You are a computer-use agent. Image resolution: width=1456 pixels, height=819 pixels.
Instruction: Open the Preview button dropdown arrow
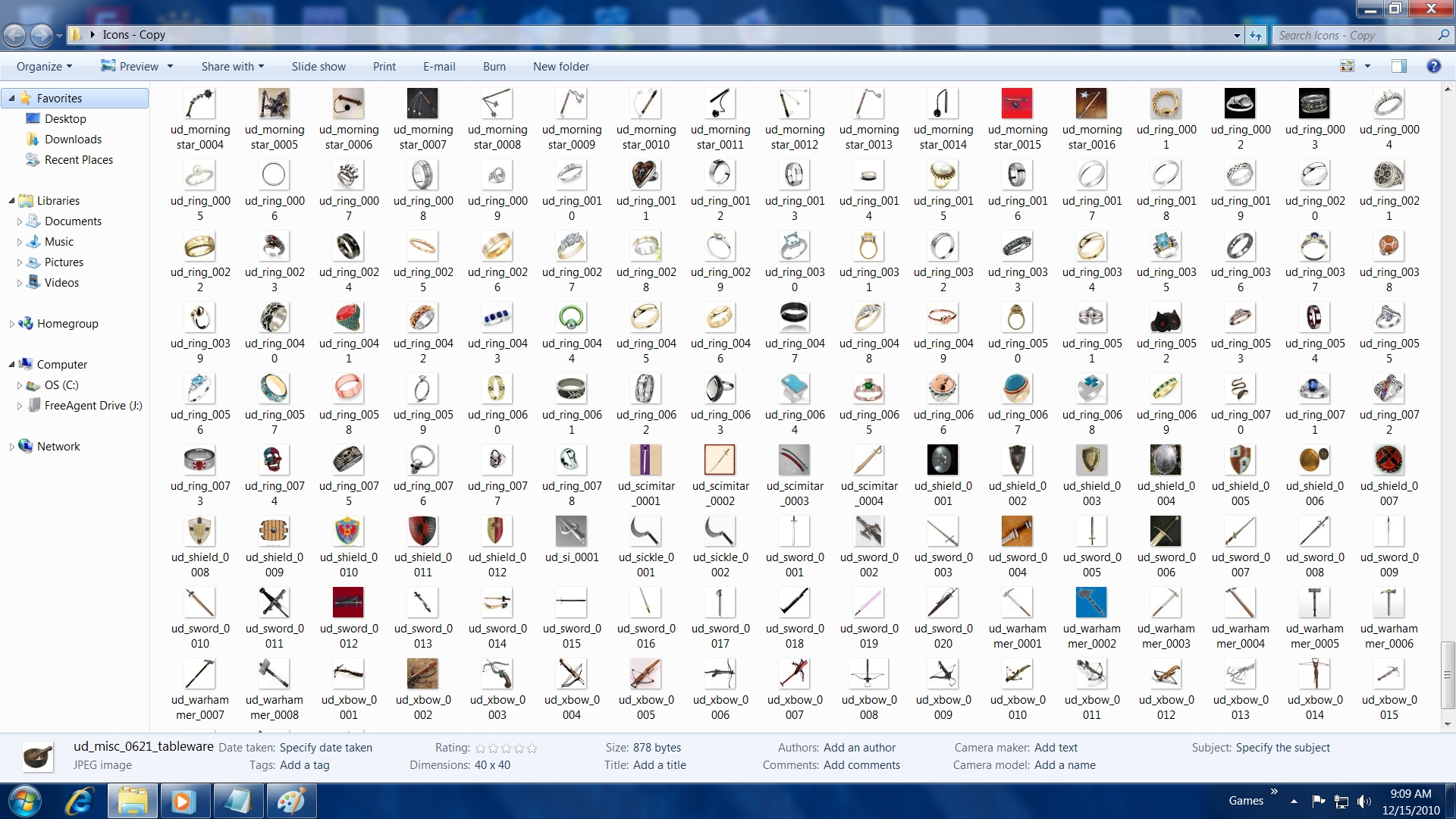(x=170, y=67)
